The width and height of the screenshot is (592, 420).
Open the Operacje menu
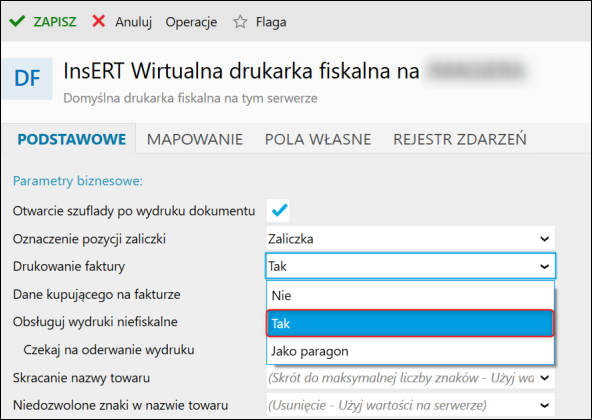click(x=191, y=22)
